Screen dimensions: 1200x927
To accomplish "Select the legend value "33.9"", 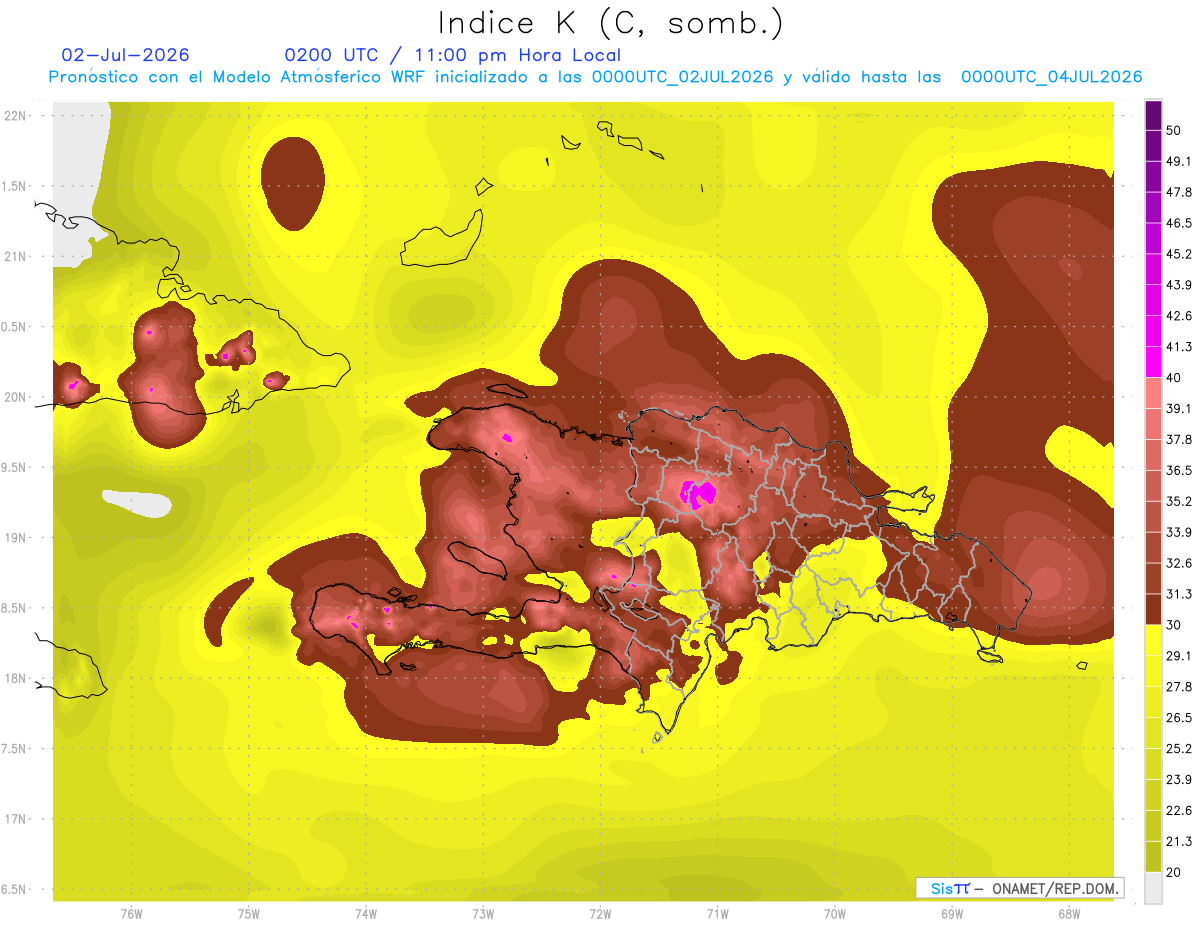I will pos(1179,532).
